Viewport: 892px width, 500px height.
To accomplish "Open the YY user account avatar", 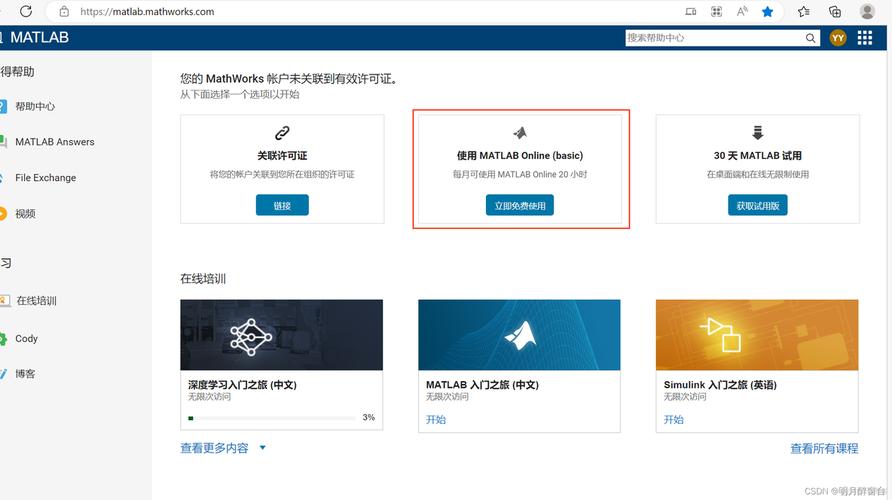I will pos(837,38).
